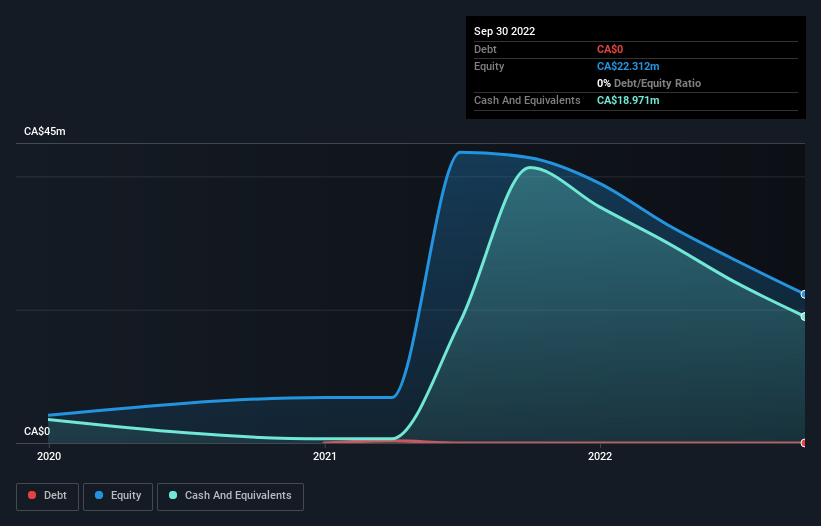Image resolution: width=821 pixels, height=526 pixels.
Task: Click the 0% Debt/Equity Ratio text
Action: click(649, 83)
